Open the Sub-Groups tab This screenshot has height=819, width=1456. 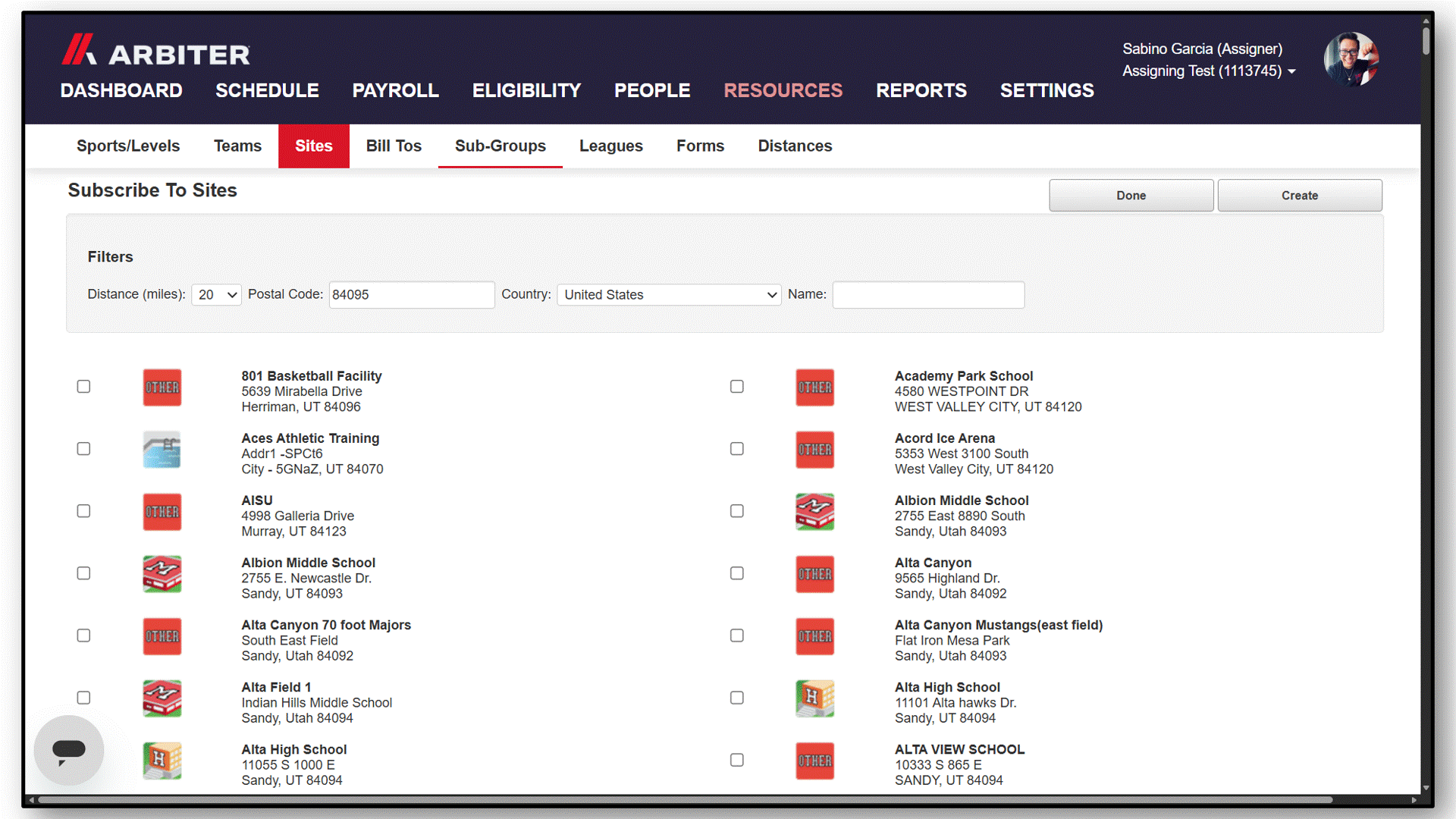click(500, 146)
